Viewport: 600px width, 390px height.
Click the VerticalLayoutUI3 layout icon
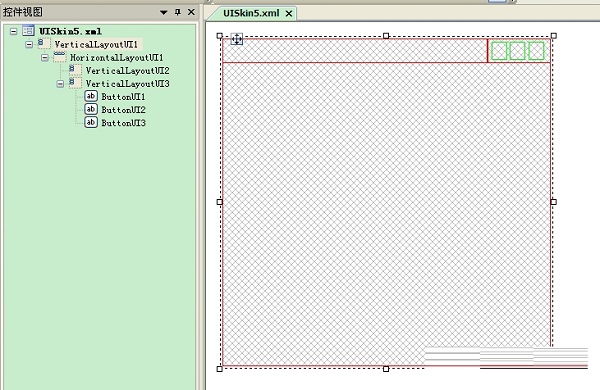[x=75, y=83]
